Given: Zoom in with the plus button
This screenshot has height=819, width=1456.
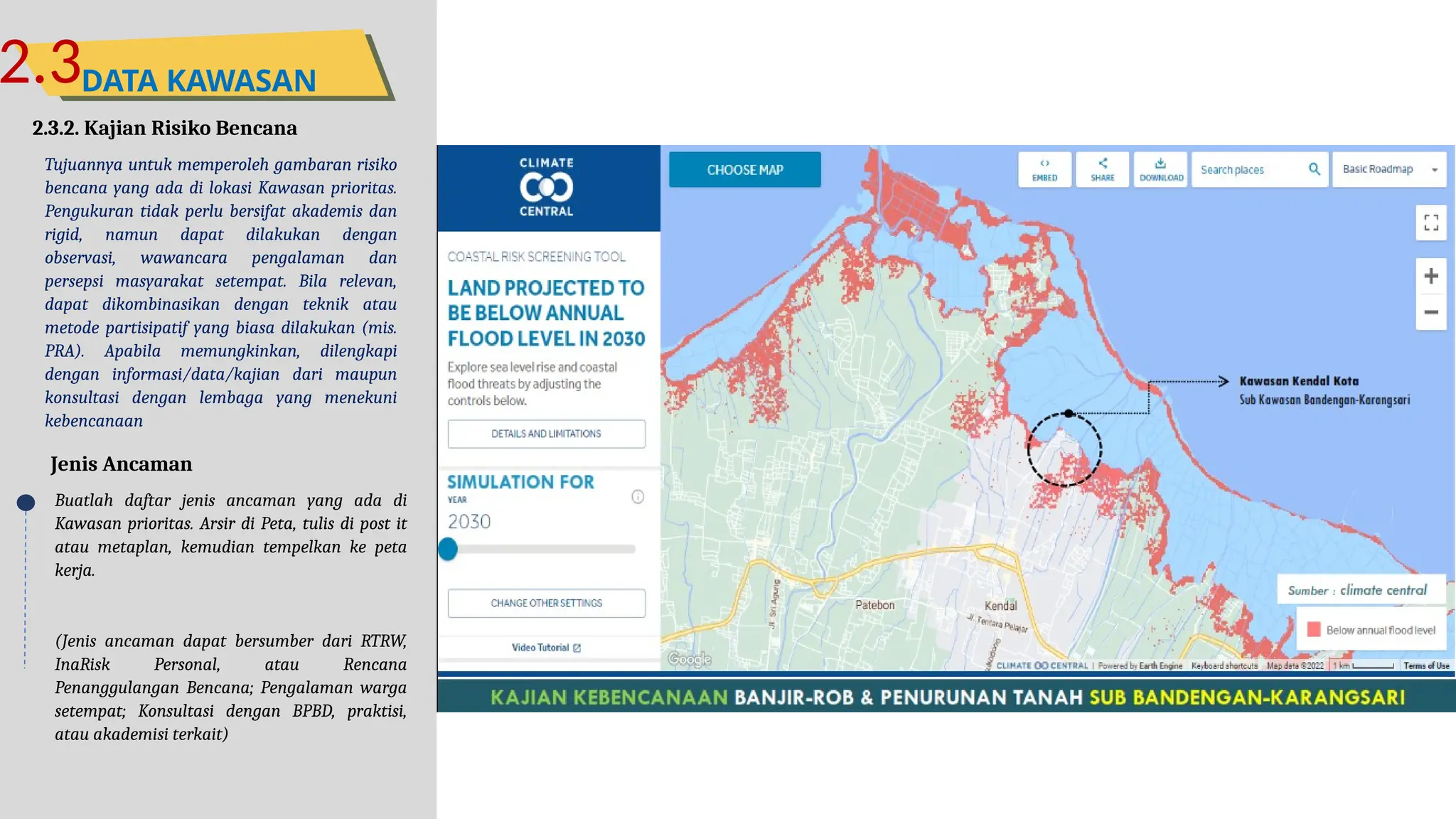Looking at the screenshot, I should (1431, 276).
